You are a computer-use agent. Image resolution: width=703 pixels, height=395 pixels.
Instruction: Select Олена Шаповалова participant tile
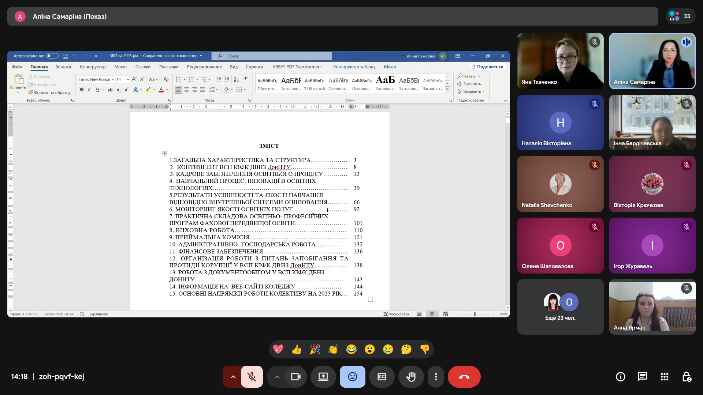[x=560, y=246]
